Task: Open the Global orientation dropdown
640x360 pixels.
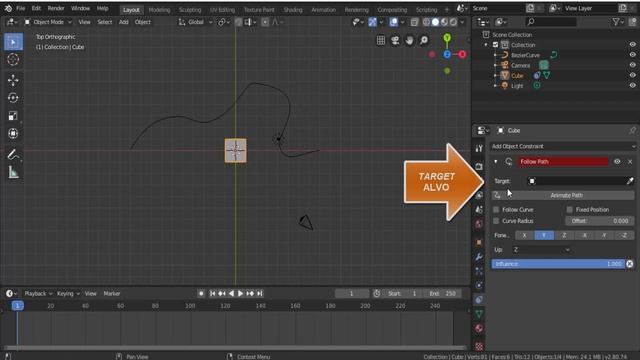Action: coord(196,22)
